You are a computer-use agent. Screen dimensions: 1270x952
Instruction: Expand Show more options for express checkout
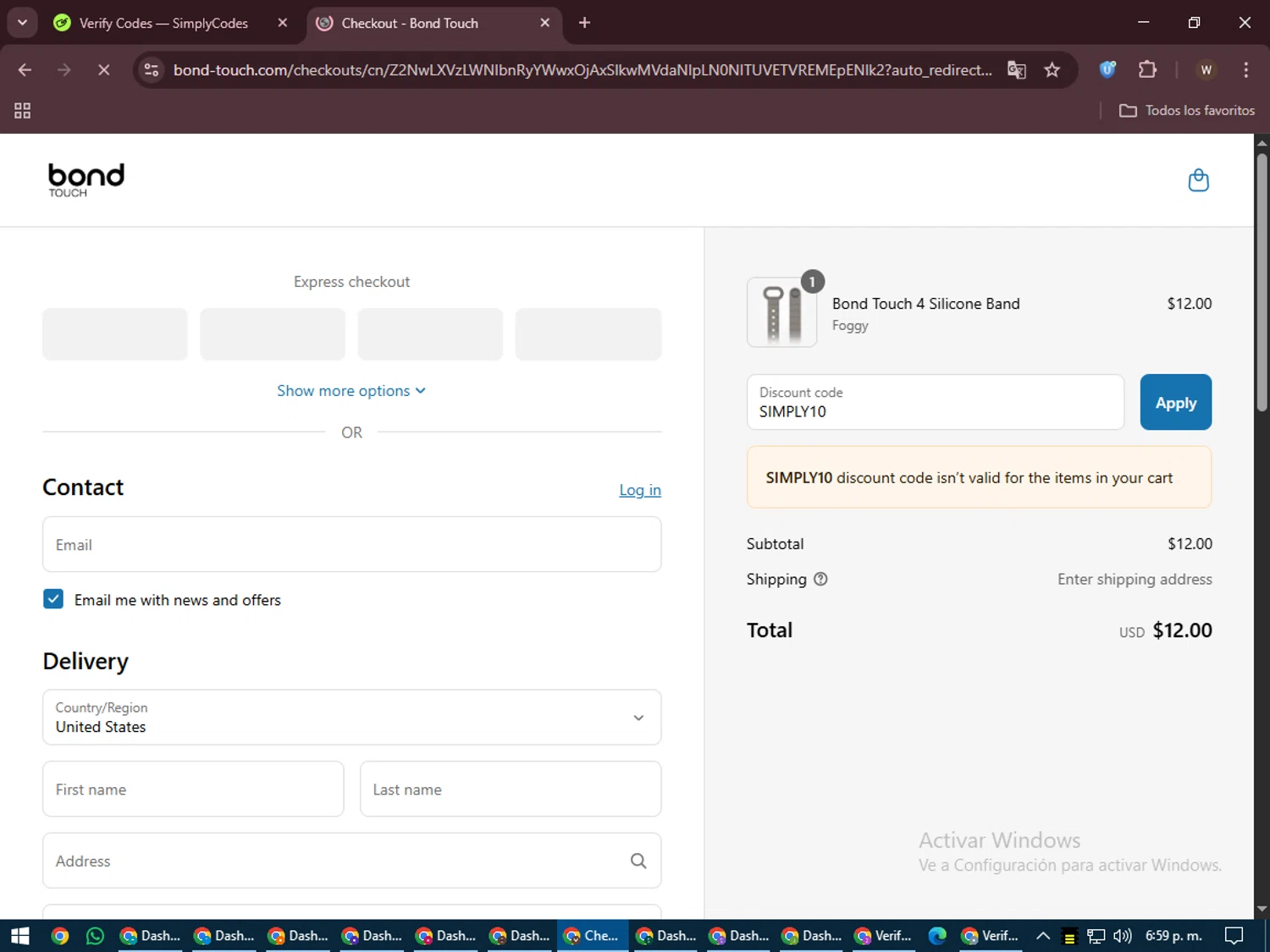pyautogui.click(x=351, y=391)
